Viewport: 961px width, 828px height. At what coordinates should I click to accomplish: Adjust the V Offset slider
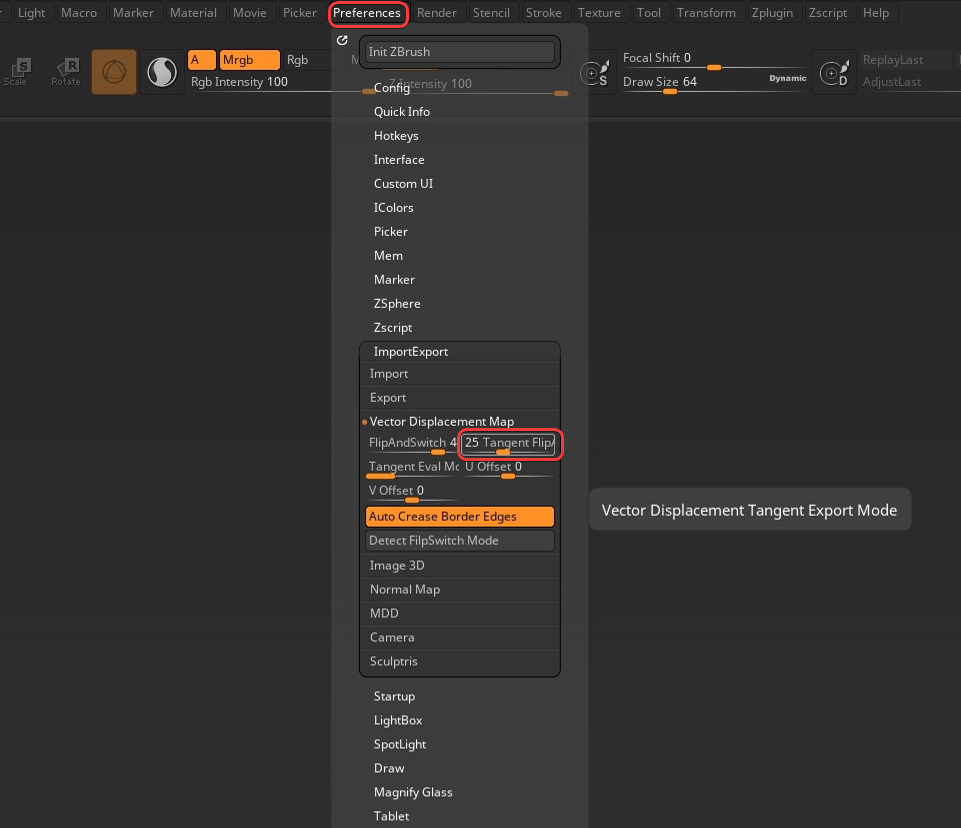pyautogui.click(x=412, y=492)
